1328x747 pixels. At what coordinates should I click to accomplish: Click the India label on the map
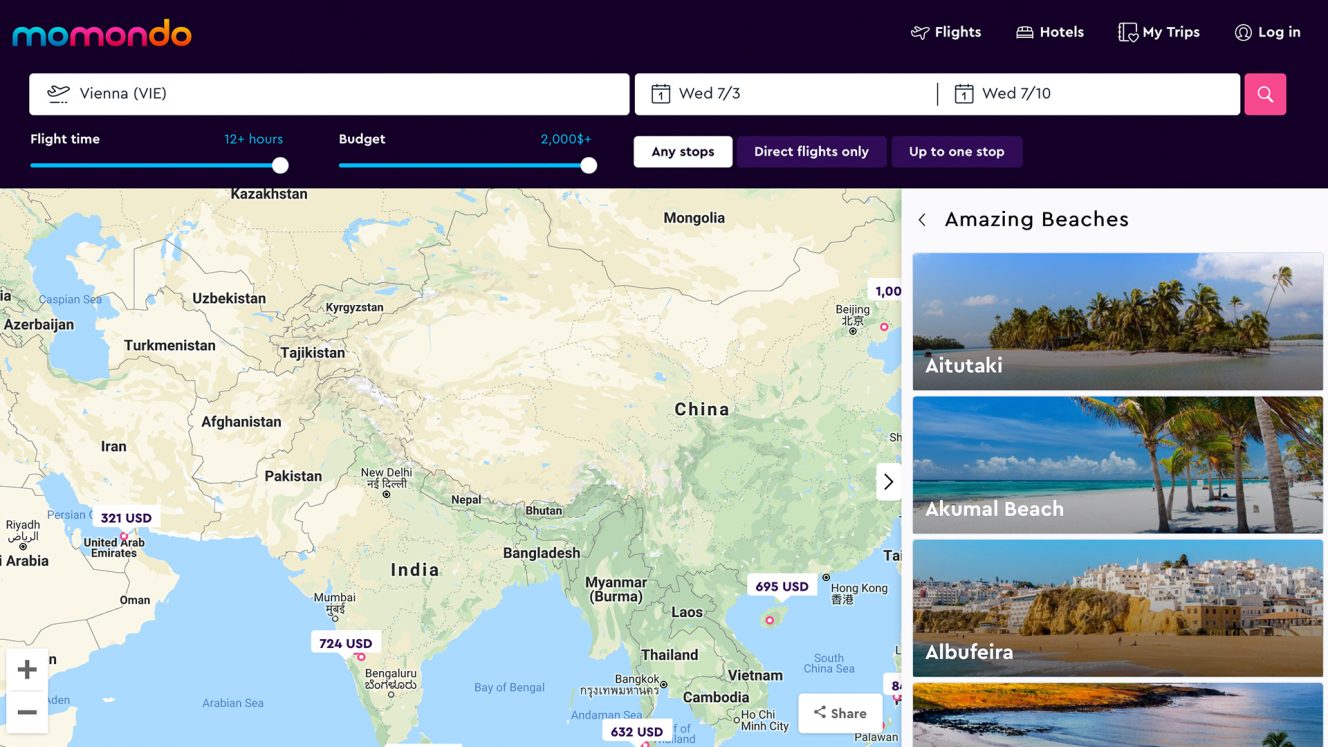(415, 570)
